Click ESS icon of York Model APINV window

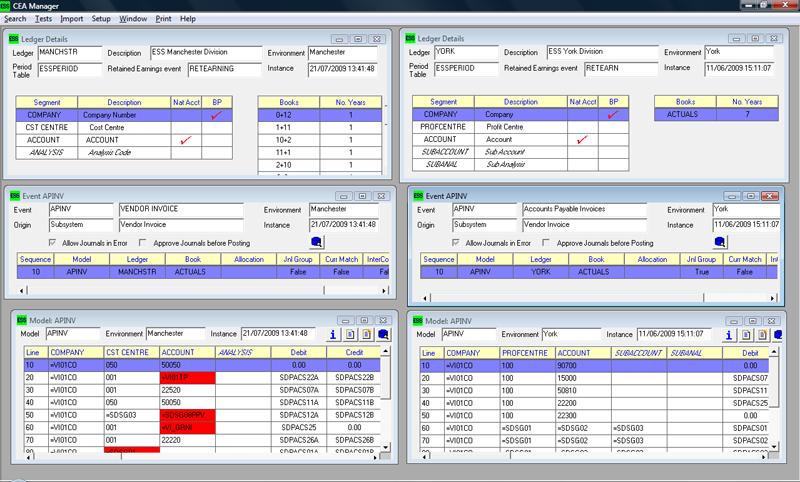click(x=418, y=321)
